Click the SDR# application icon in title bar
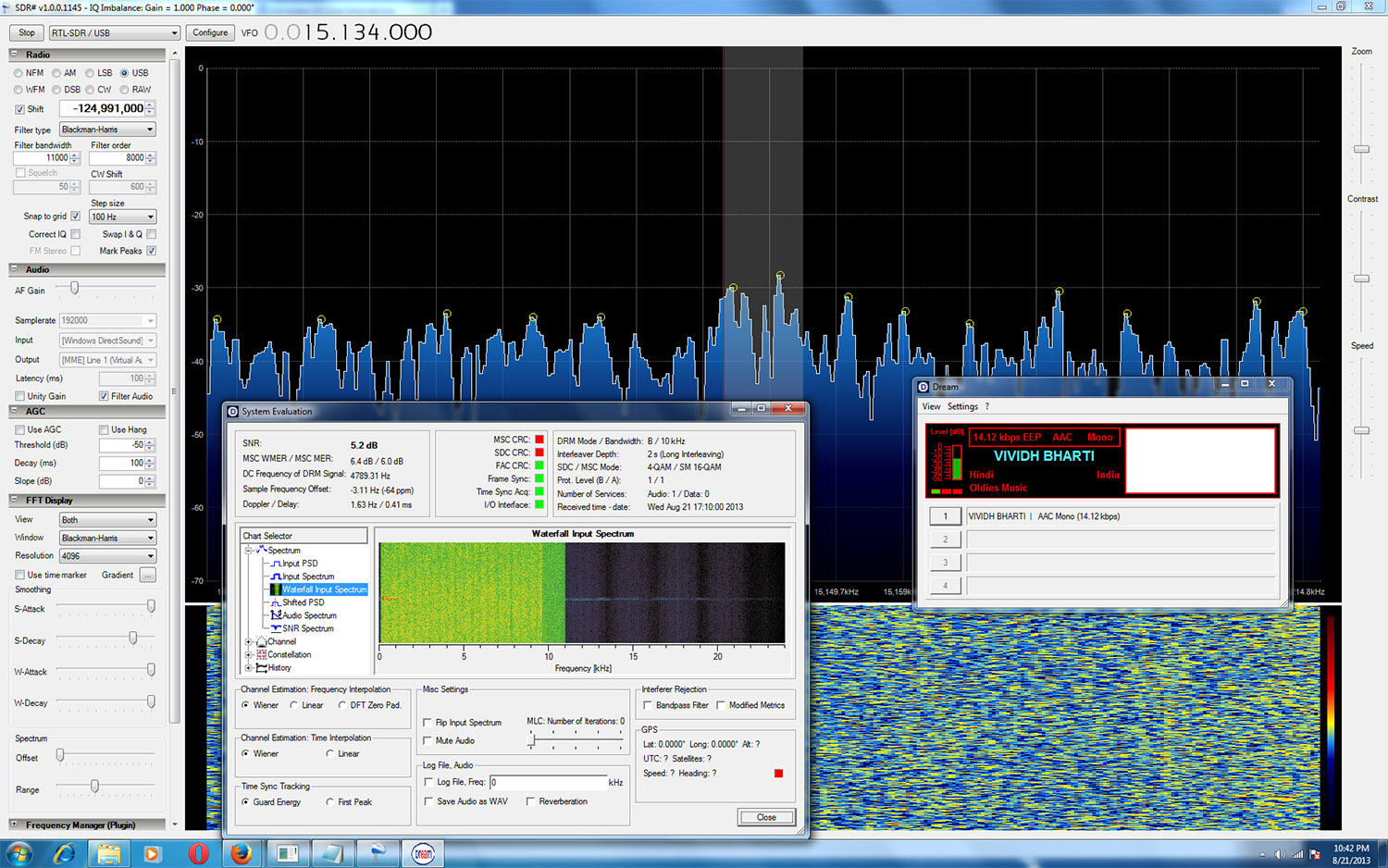Viewport: 1388px width, 868px height. point(7,6)
